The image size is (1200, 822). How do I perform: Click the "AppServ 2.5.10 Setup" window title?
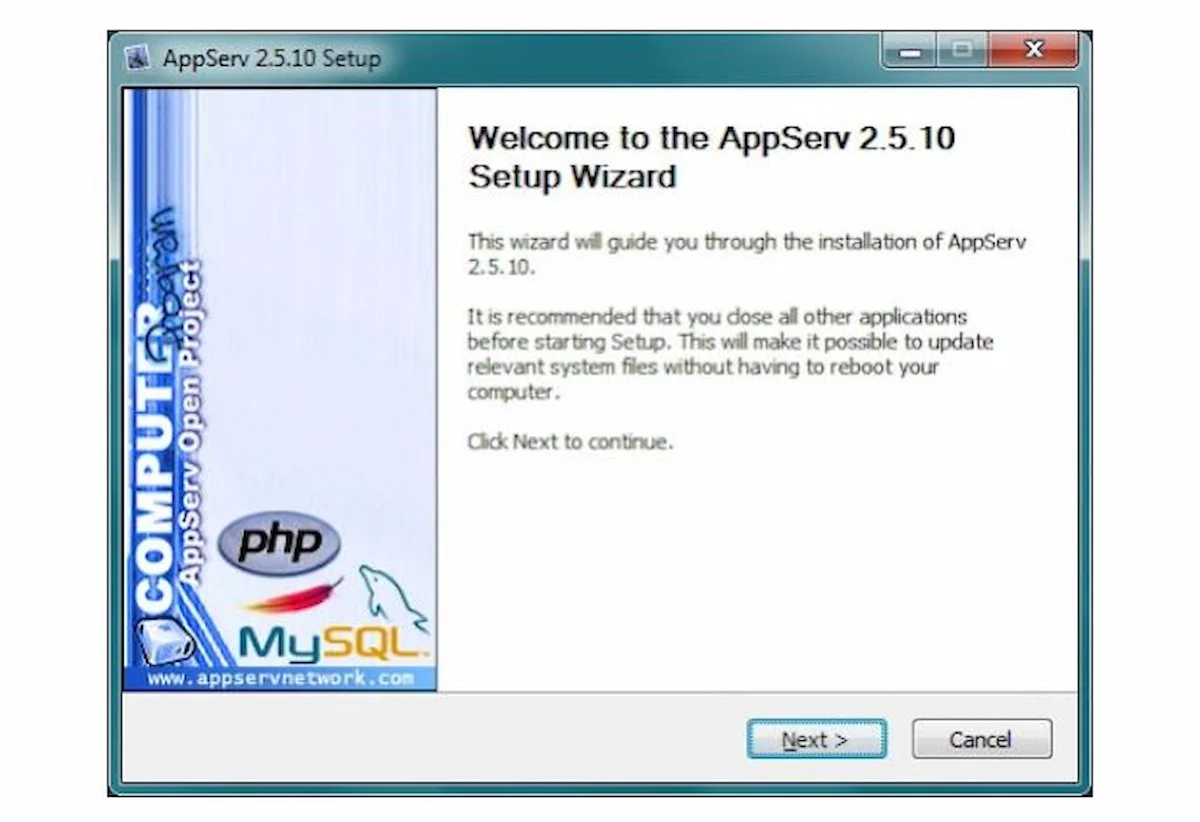(271, 59)
